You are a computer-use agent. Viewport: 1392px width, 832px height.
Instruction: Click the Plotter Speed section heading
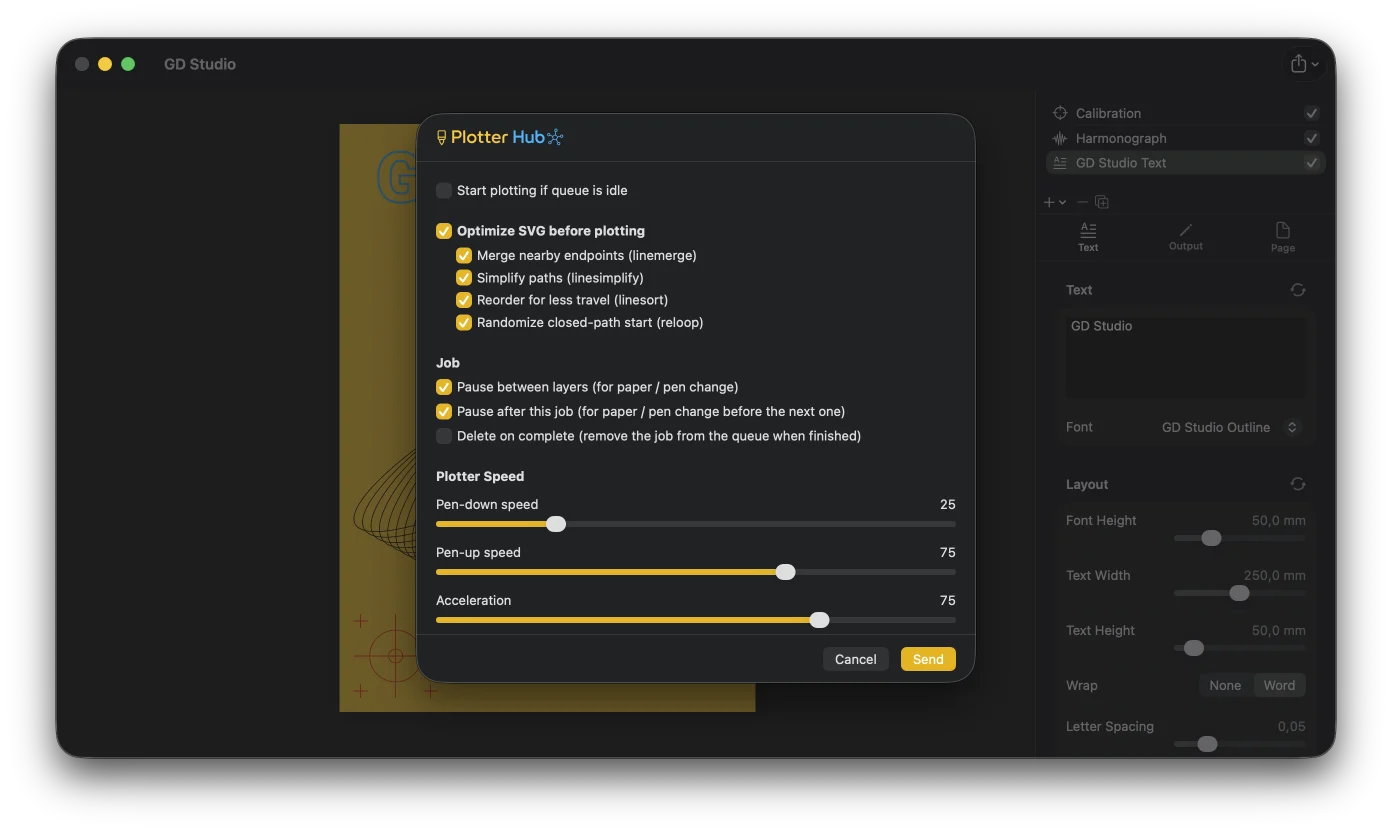click(480, 476)
